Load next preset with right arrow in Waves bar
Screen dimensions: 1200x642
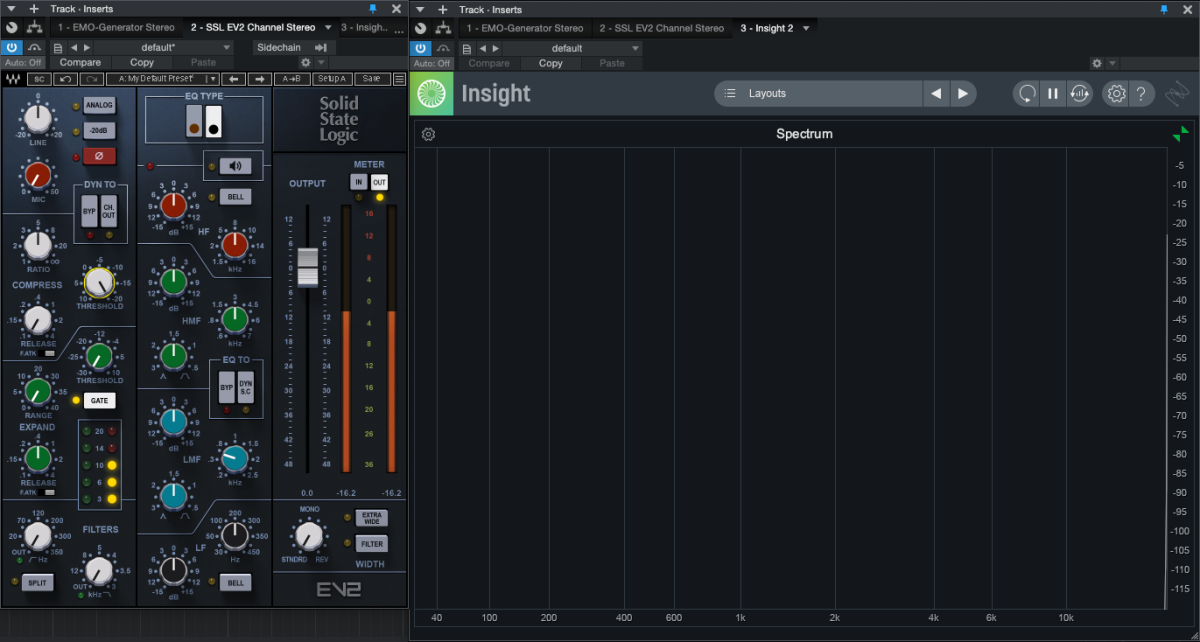click(259, 78)
